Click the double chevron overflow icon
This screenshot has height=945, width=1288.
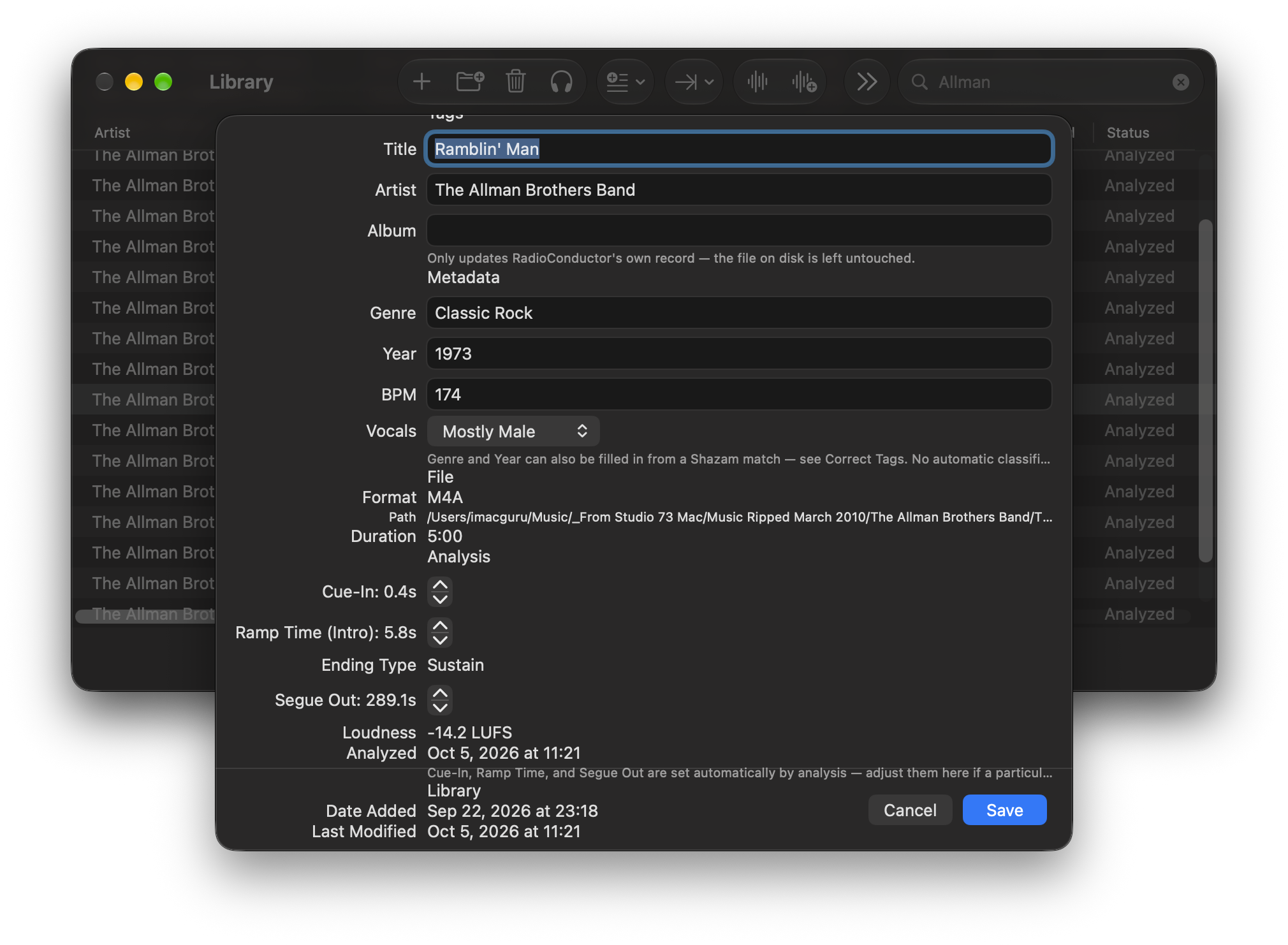867,82
